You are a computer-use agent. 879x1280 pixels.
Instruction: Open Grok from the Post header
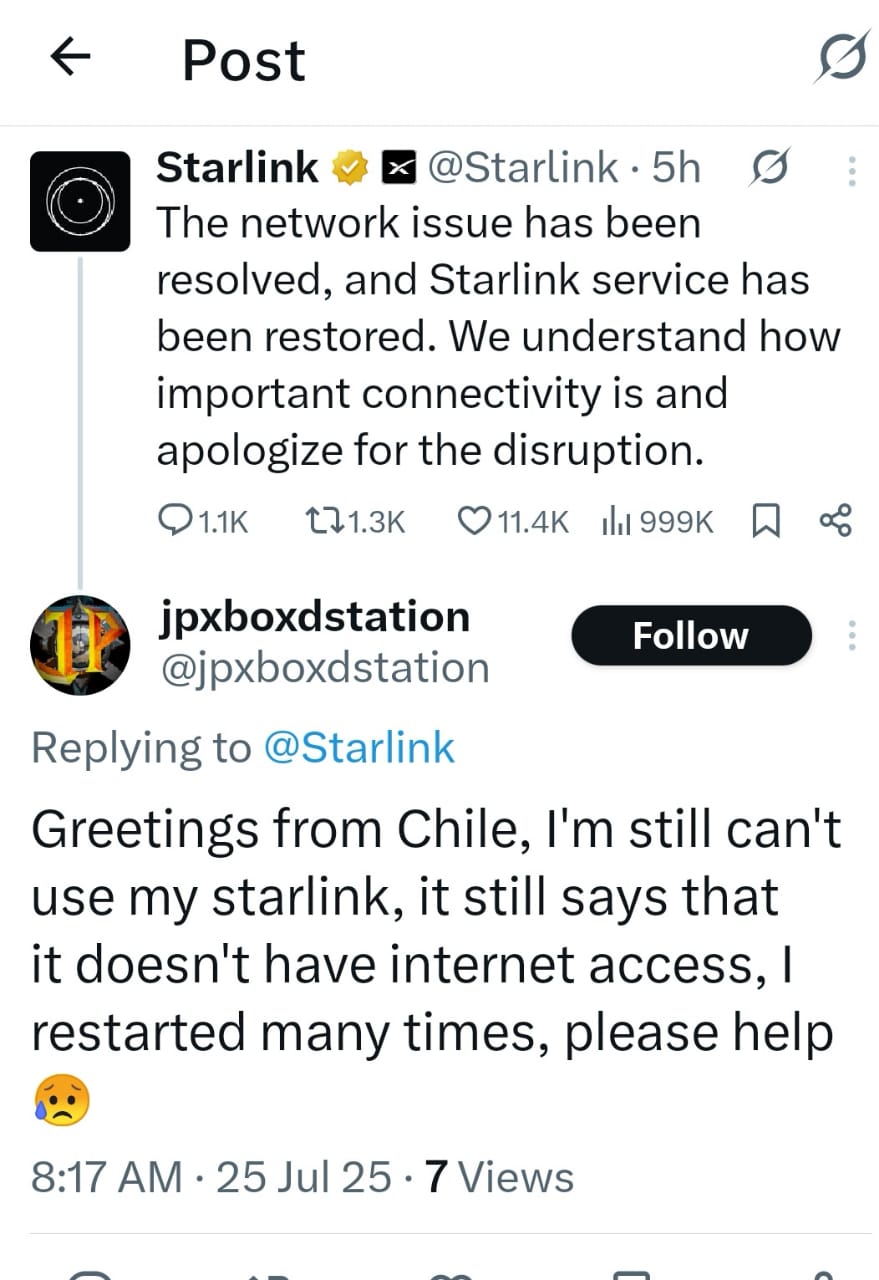pyautogui.click(x=838, y=60)
